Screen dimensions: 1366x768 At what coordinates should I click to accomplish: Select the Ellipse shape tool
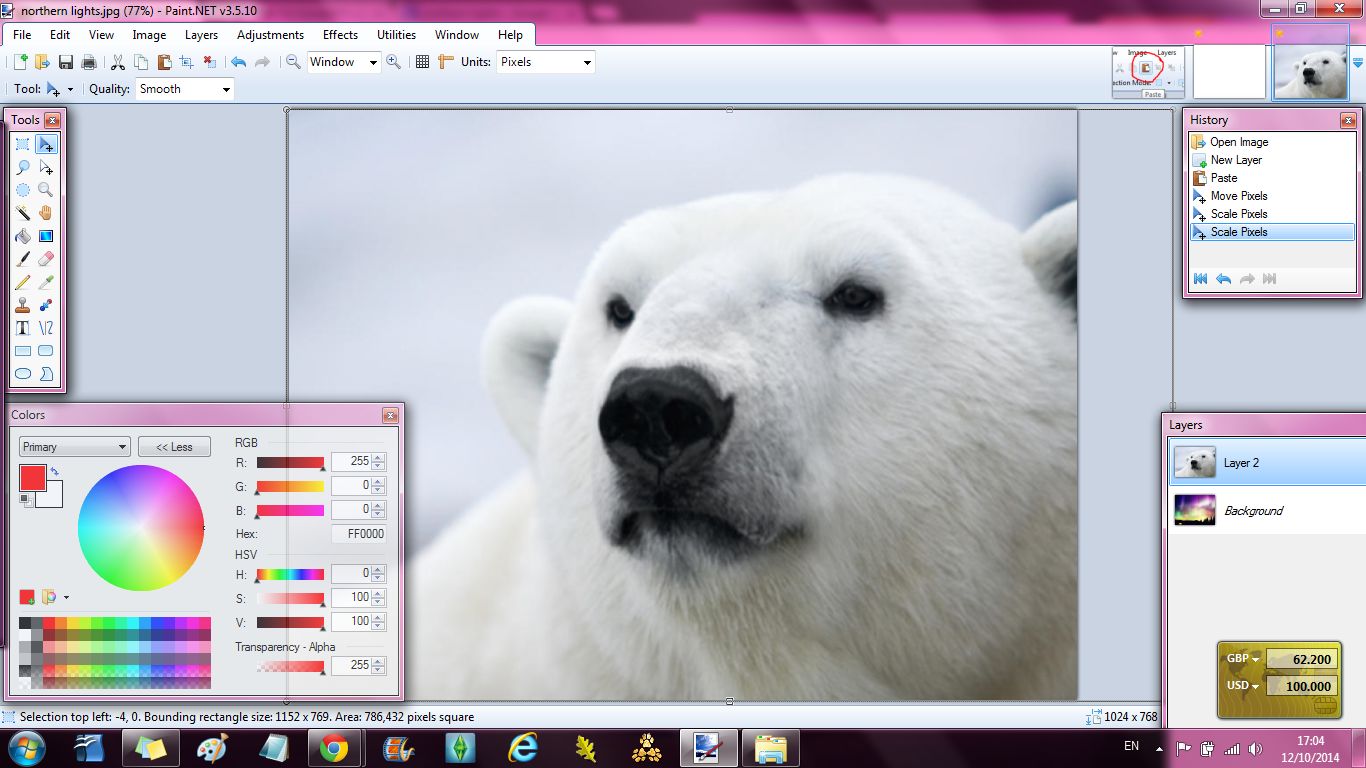tap(22, 374)
